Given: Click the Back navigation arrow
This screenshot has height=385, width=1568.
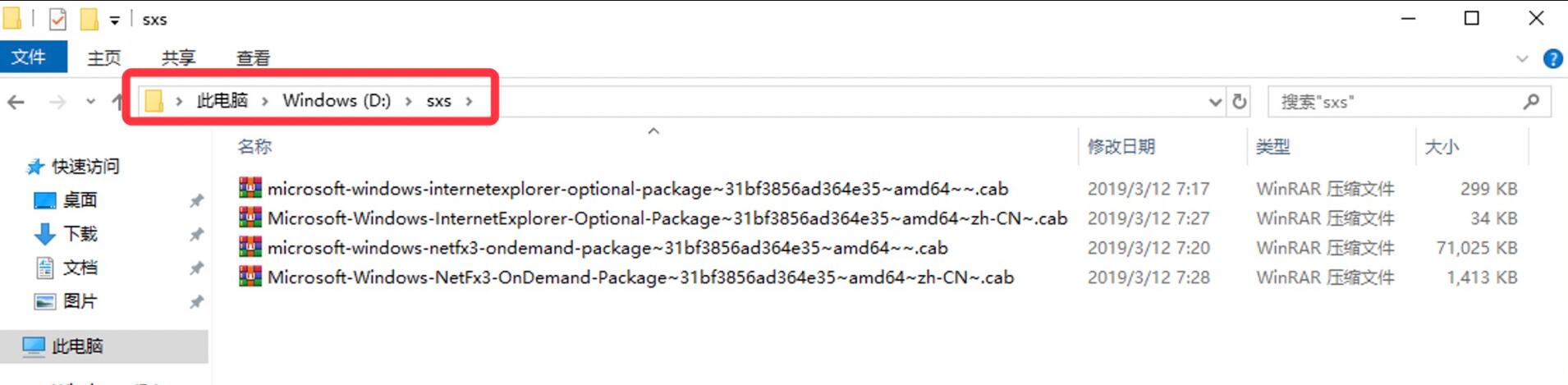Looking at the screenshot, I should (x=16, y=102).
